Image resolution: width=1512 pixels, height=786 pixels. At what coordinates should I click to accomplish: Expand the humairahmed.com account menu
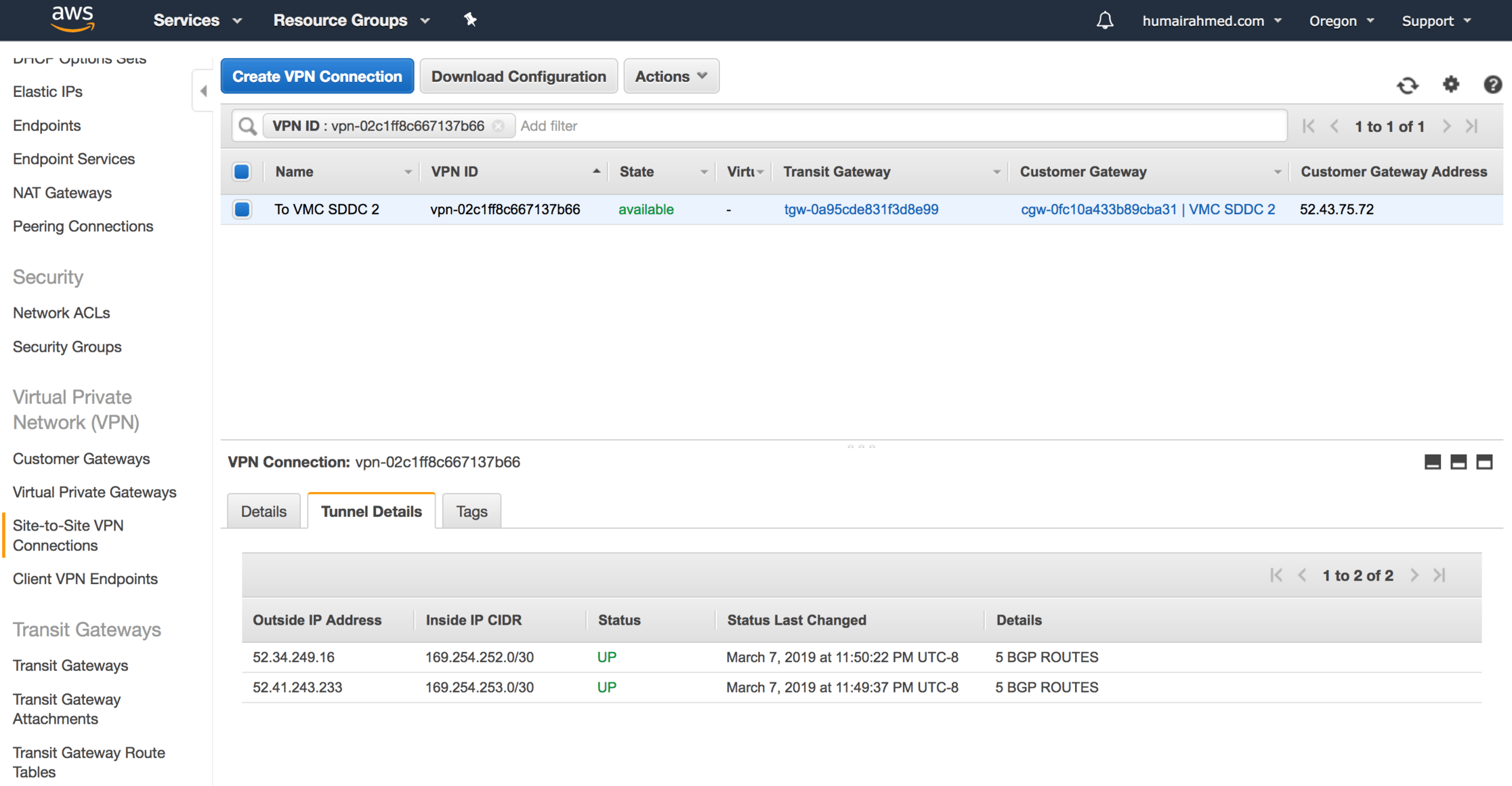pyautogui.click(x=1211, y=20)
